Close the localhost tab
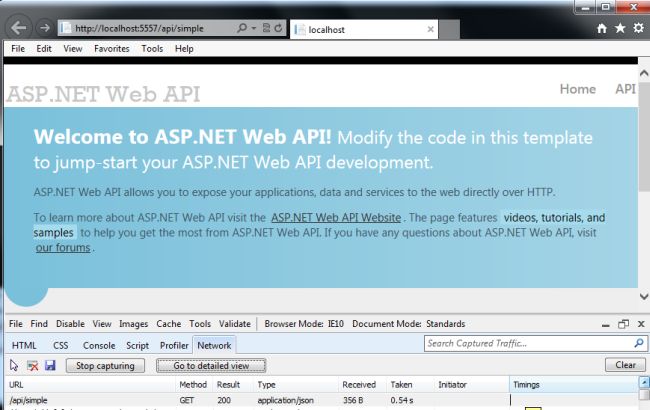Screen dimensions: 650x410 click(x=430, y=29)
